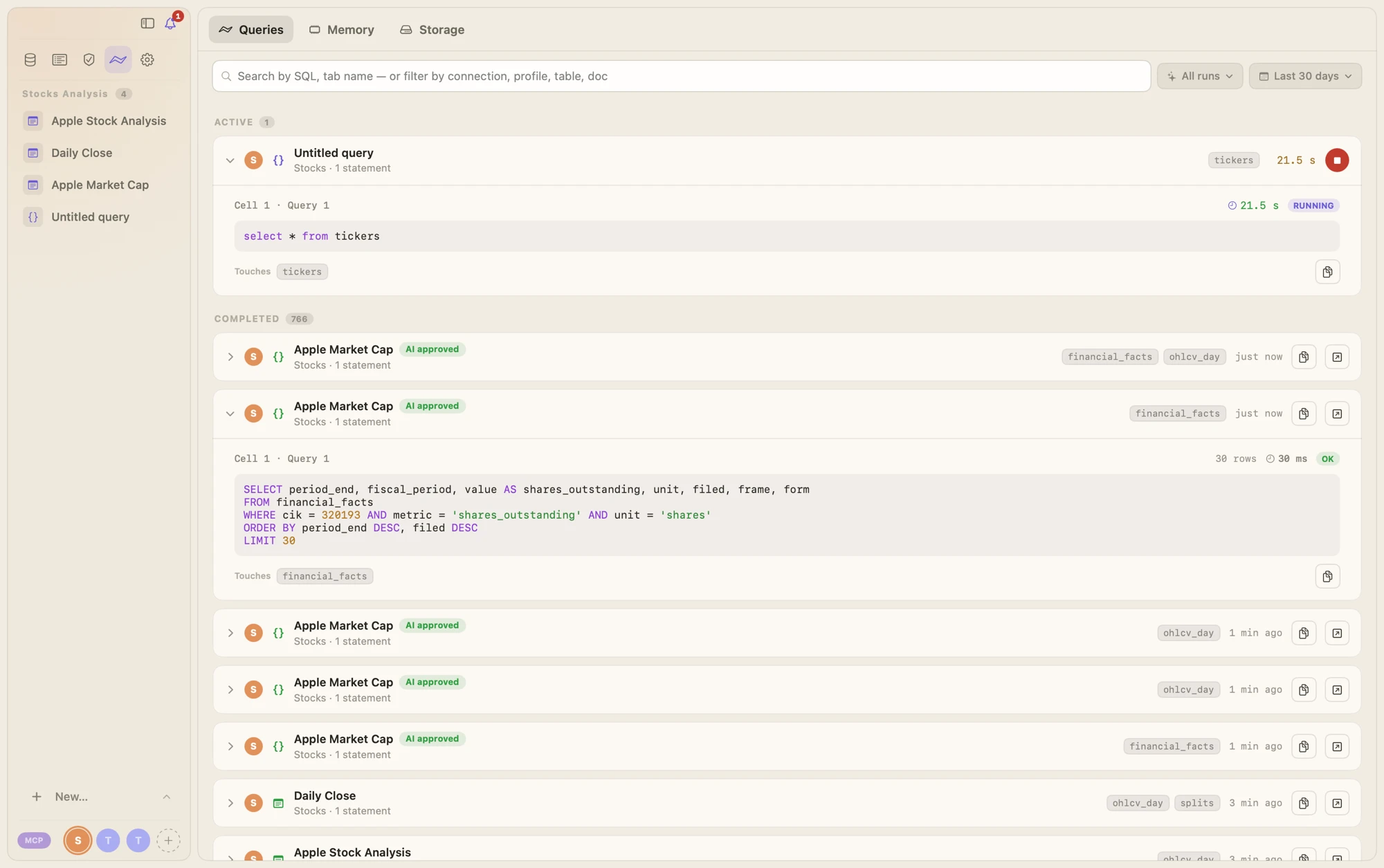Image resolution: width=1384 pixels, height=868 pixels.
Task: Click the tickers tag under Touches
Action: [302, 272]
